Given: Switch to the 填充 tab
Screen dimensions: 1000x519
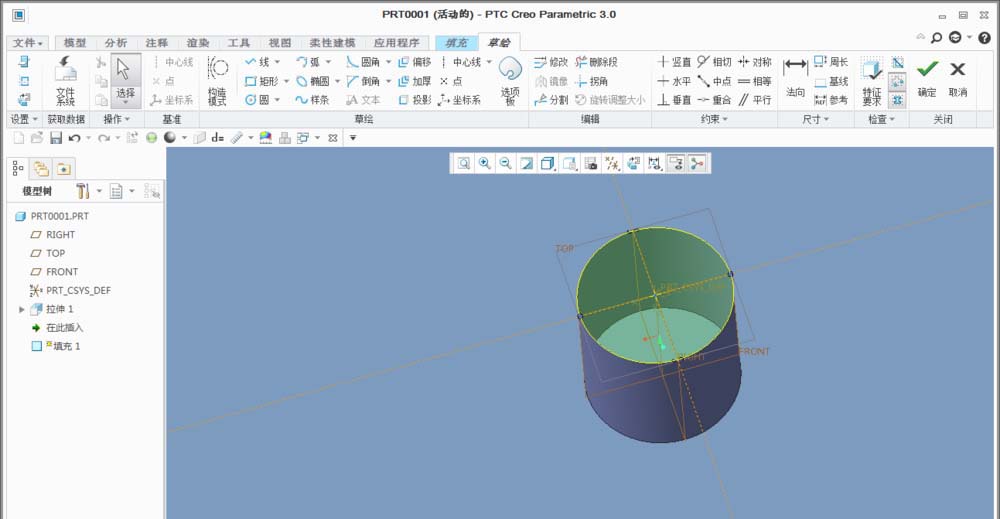Looking at the screenshot, I should tap(456, 43).
